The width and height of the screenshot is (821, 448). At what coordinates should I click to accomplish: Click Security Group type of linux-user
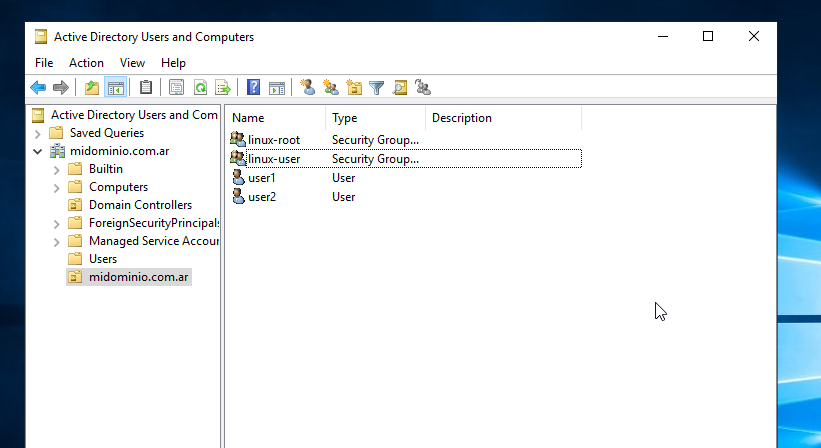(x=375, y=159)
